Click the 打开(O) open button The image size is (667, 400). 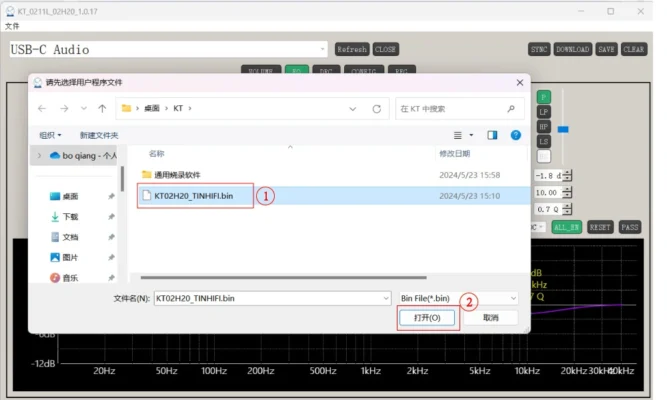(426, 317)
